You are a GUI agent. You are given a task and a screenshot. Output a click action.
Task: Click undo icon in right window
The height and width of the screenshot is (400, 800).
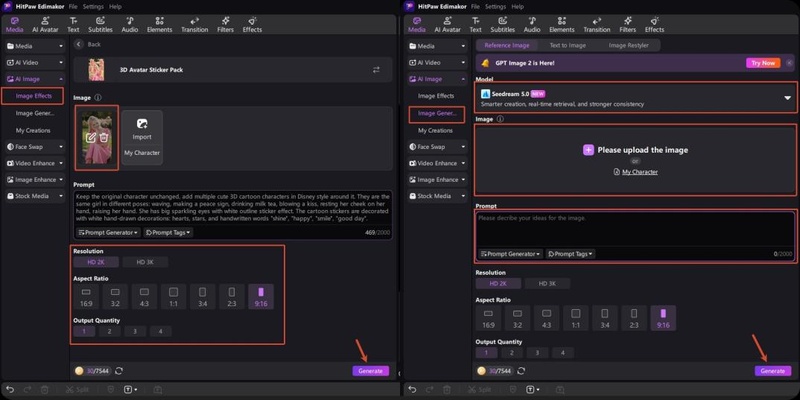[412, 390]
